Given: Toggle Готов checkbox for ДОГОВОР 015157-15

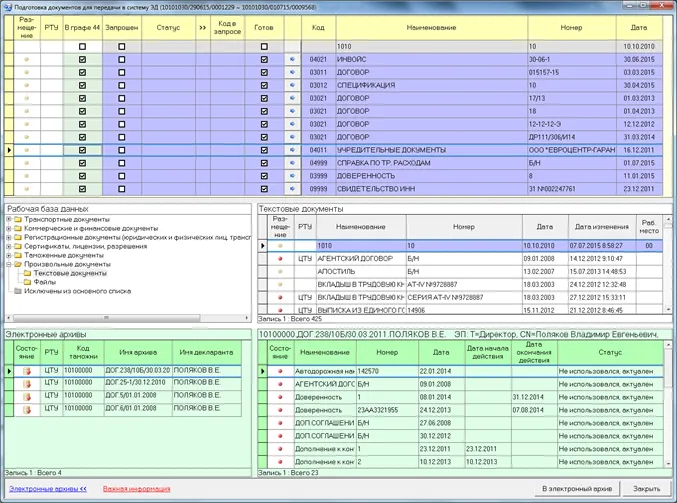Looking at the screenshot, I should [x=264, y=73].
